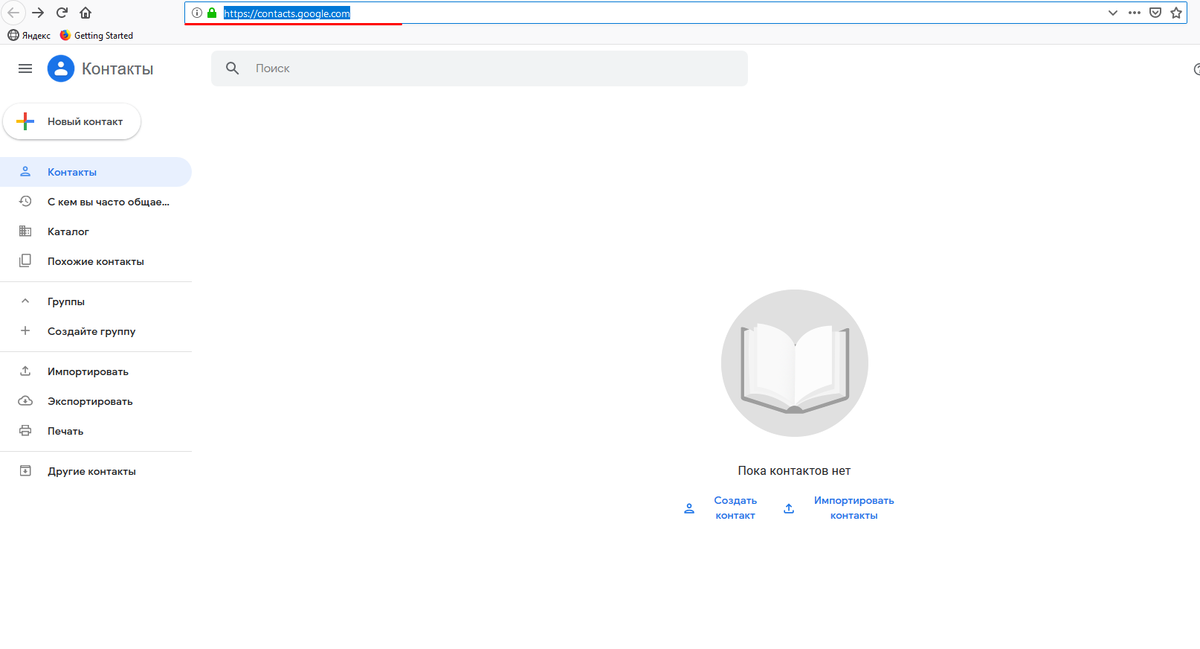Click the cloud download icon beside Экспортировать
The image size is (1200, 649).
point(26,401)
